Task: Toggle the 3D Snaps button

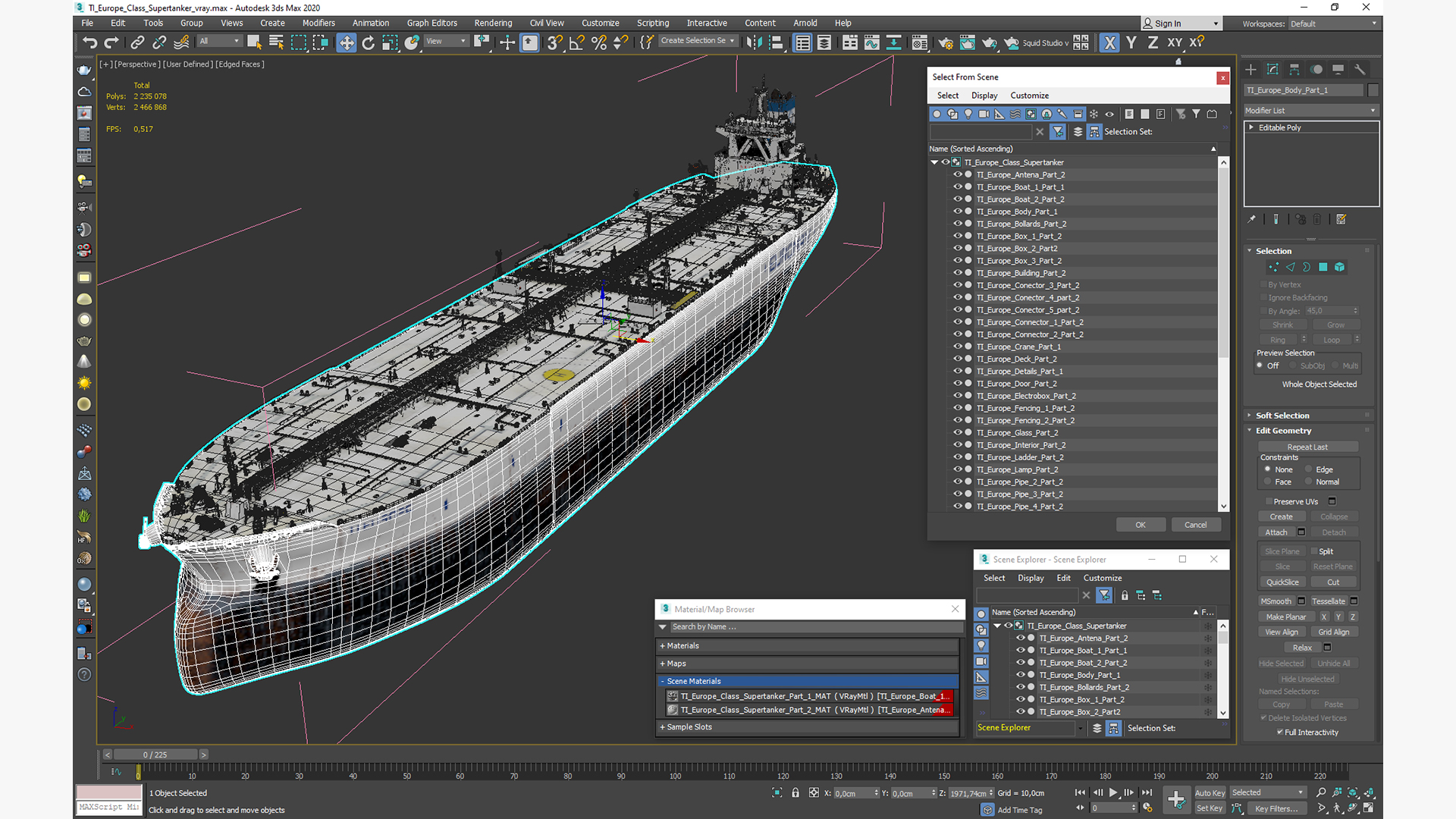Action: coord(555,42)
